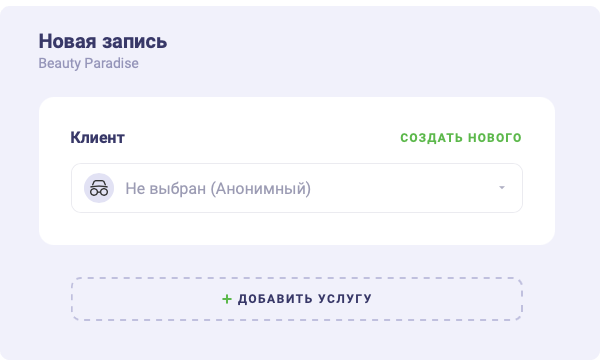The width and height of the screenshot is (600, 360).
Task: Click the plus sign in the add service box
Action: 227,299
